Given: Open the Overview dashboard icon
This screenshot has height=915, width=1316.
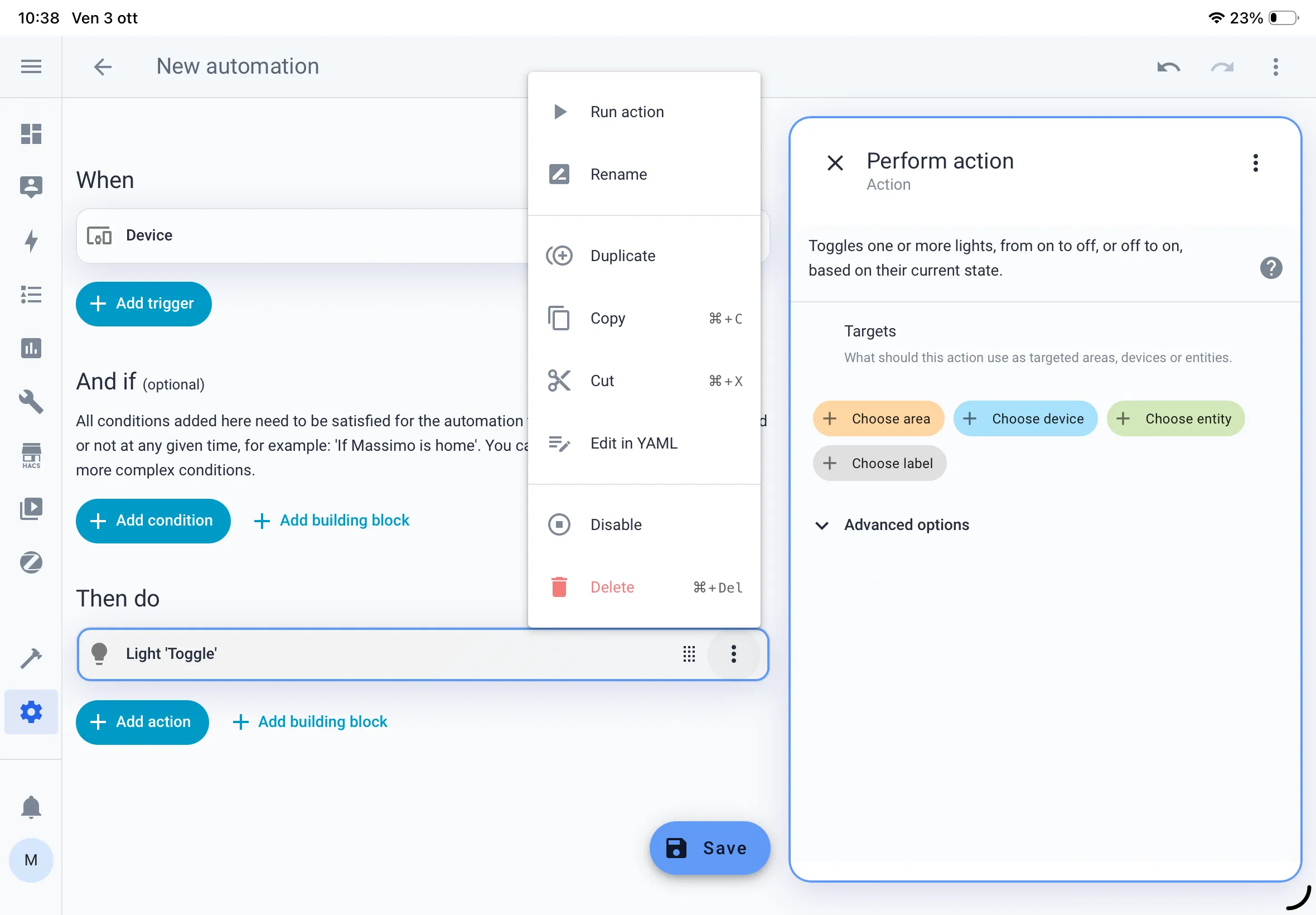Looking at the screenshot, I should pos(30,134).
